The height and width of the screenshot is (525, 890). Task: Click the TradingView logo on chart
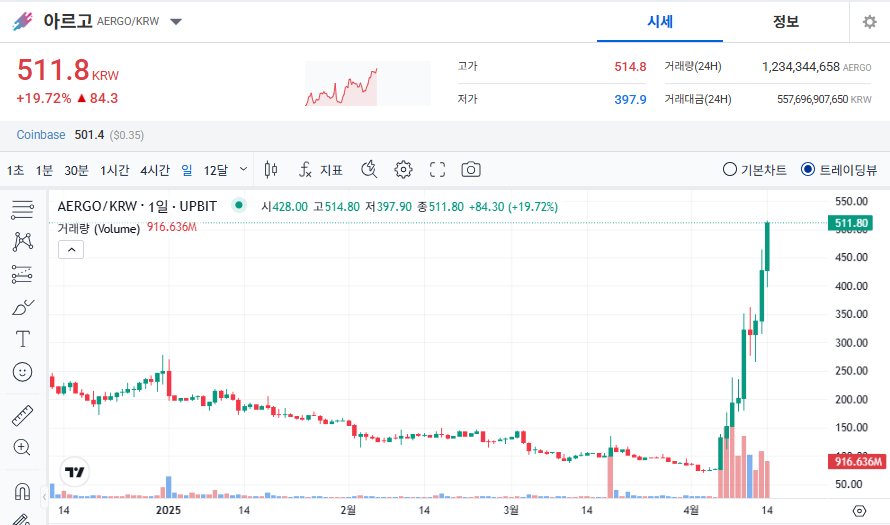74,472
